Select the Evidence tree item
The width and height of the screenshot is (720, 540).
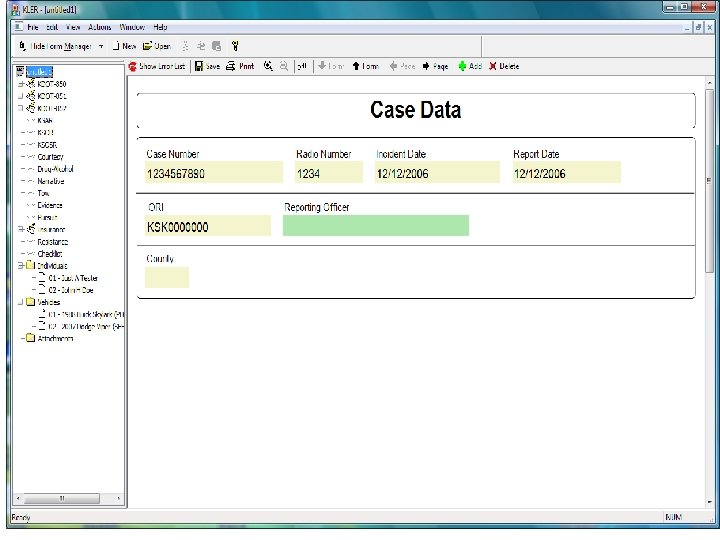tap(50, 205)
